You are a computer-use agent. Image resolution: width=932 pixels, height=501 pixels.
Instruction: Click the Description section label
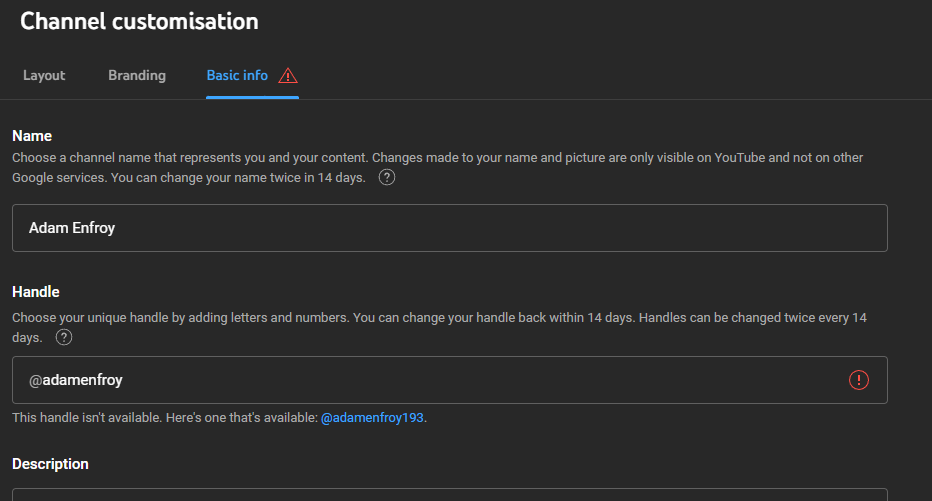coord(51,464)
